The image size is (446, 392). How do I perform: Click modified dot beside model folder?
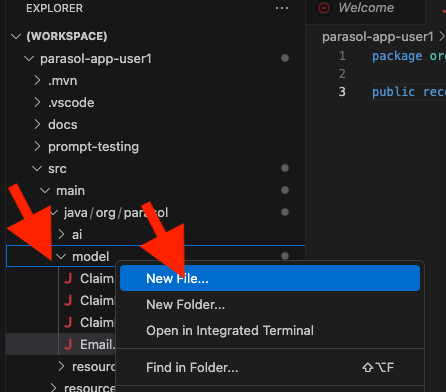[x=285, y=256]
